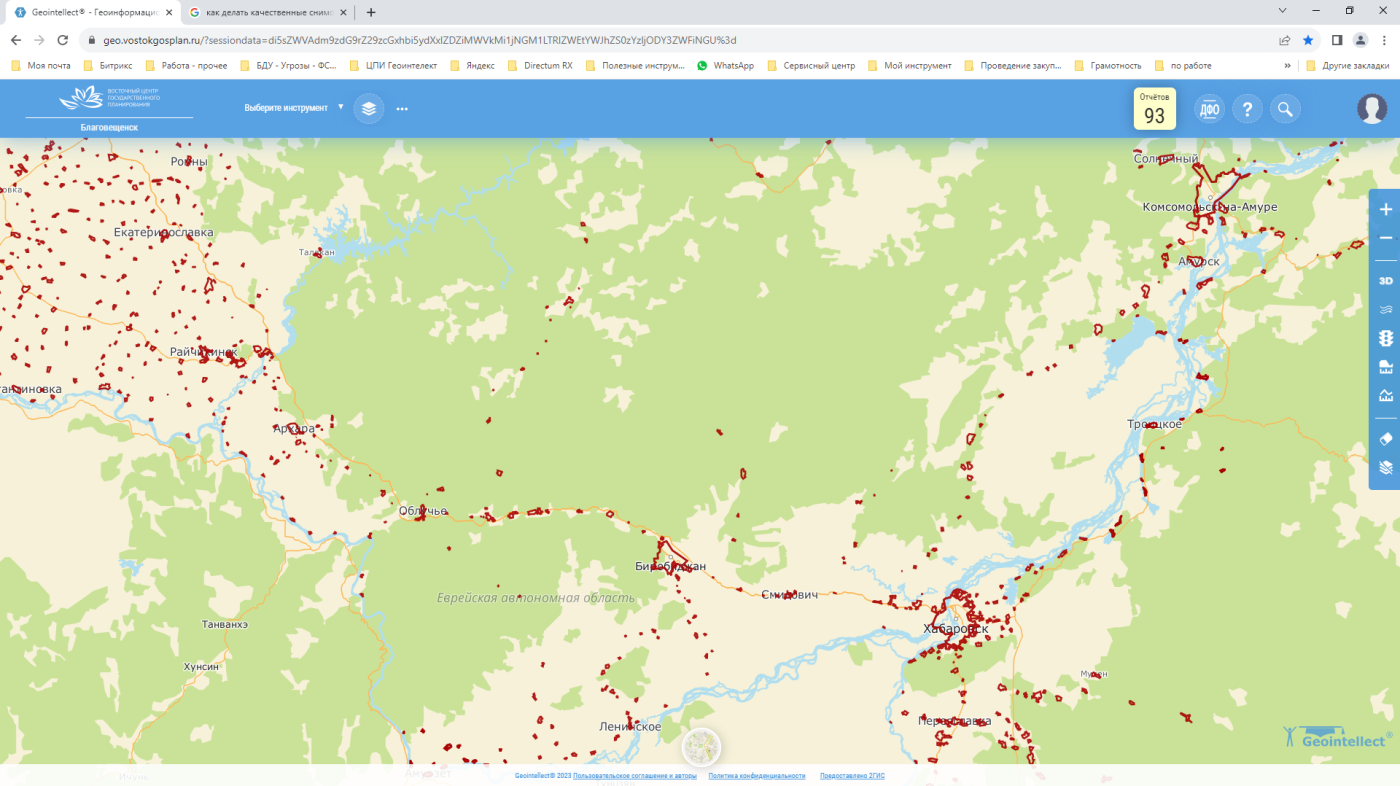Toggle the wind/waves layer icon
This screenshot has height=786, width=1400.
pos(1385,310)
